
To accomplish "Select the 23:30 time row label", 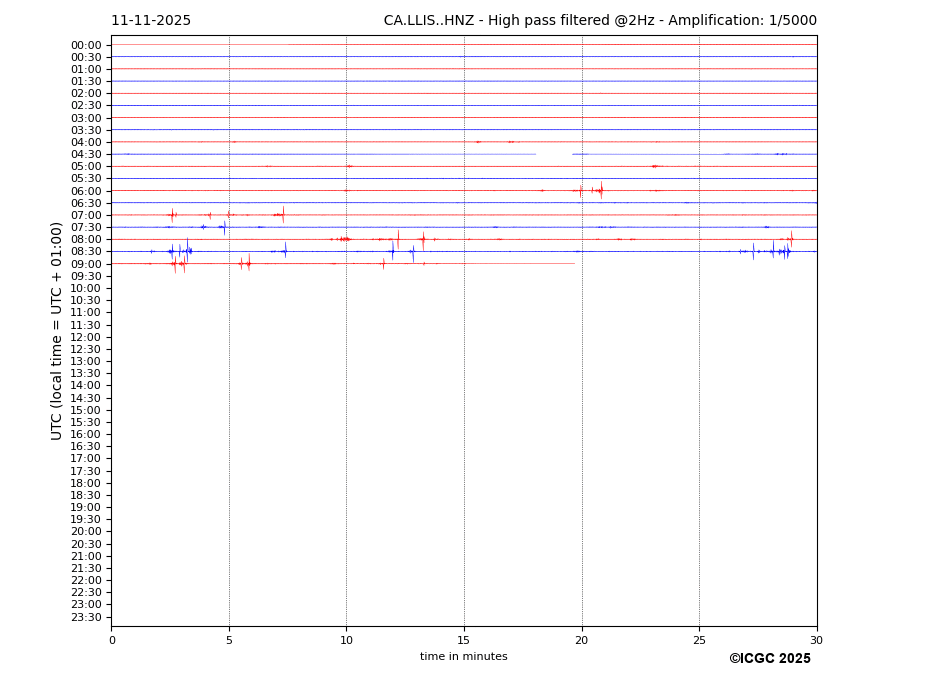I will click(x=86, y=617).
